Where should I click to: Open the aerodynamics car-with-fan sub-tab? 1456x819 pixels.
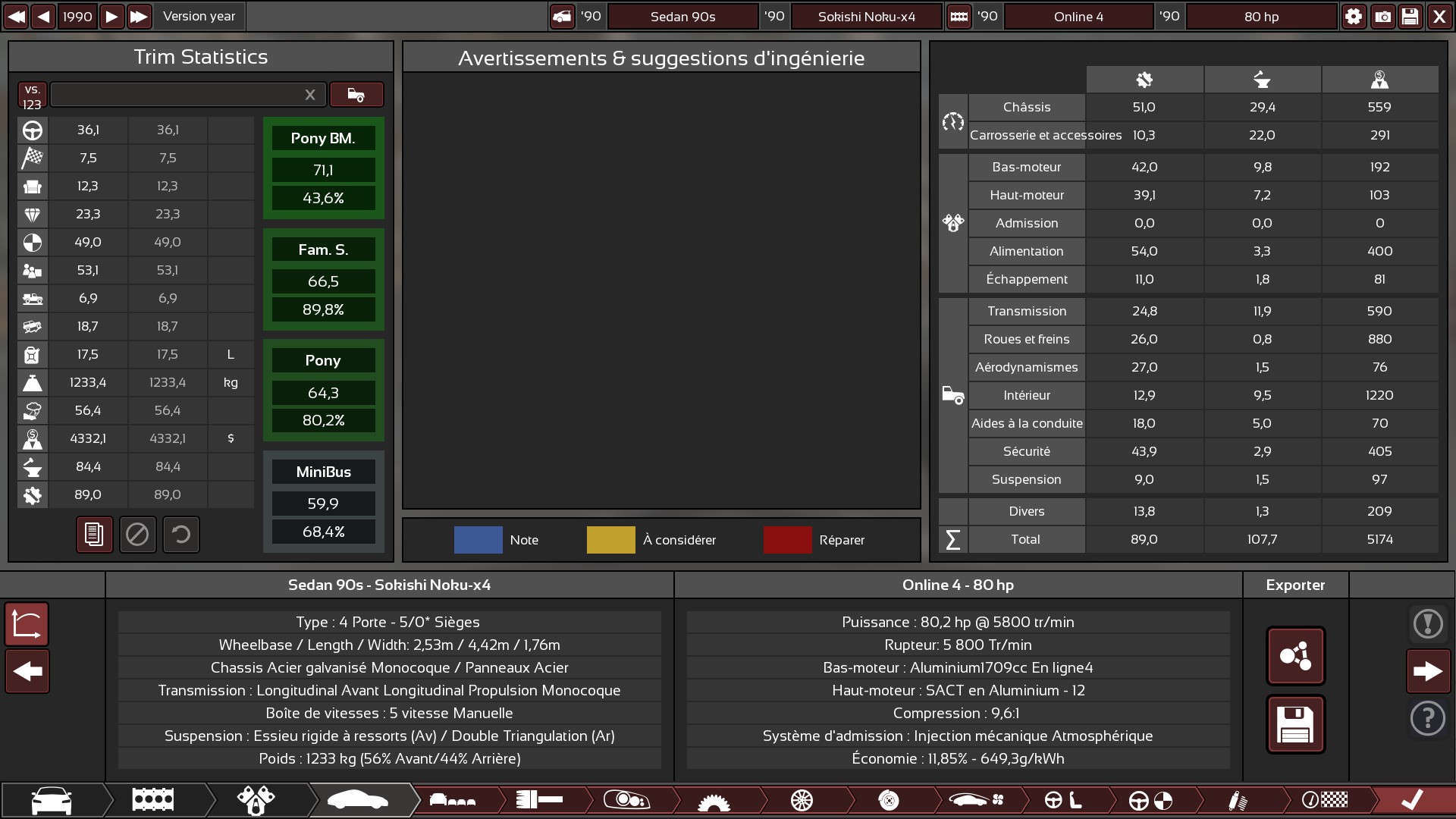976,800
